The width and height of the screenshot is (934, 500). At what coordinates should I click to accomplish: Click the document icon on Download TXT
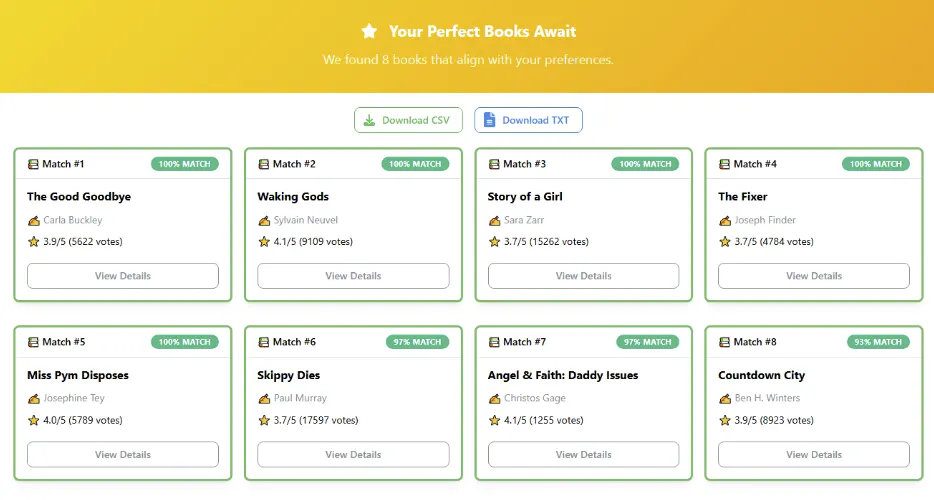(489, 121)
